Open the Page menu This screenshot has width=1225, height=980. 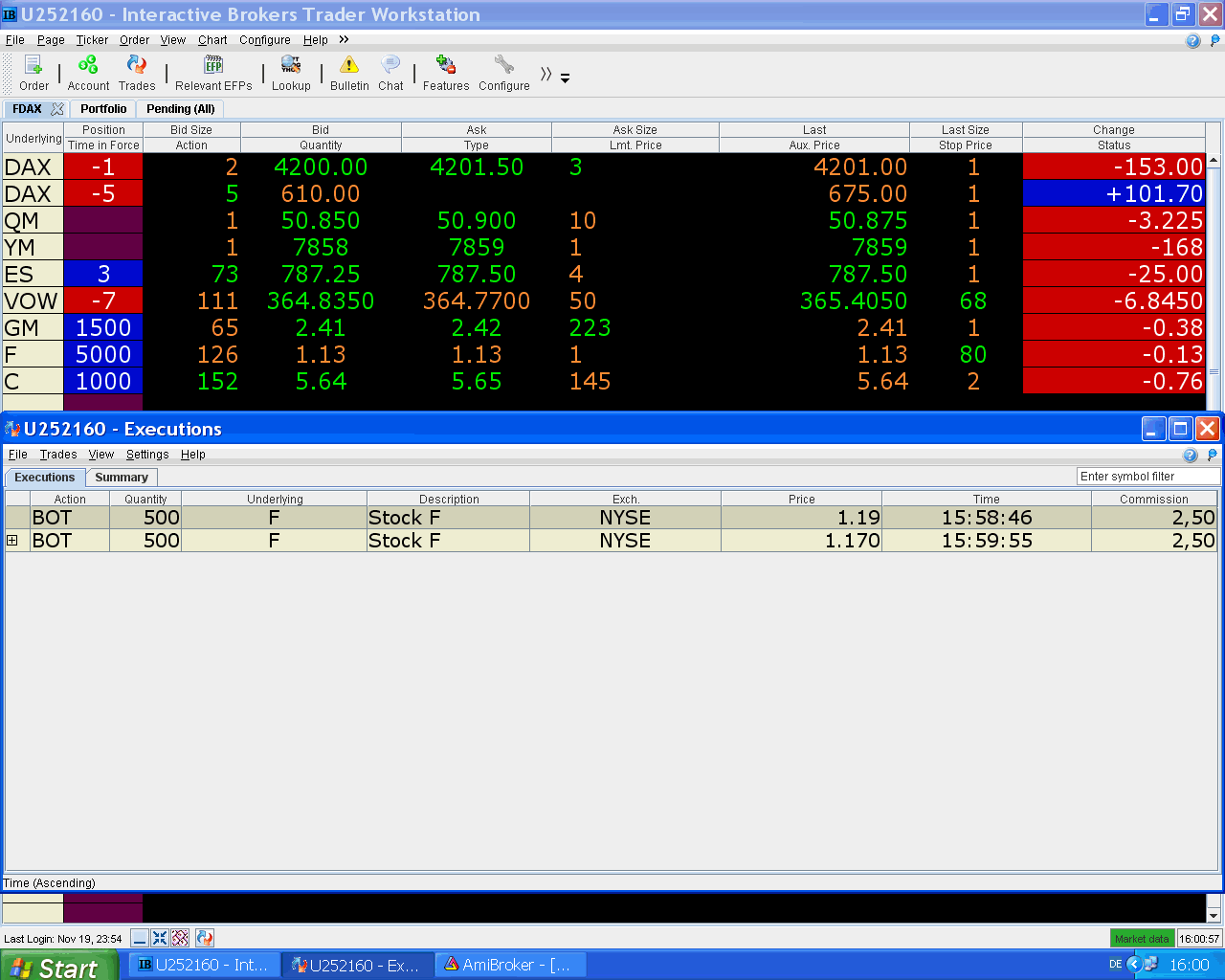51,40
